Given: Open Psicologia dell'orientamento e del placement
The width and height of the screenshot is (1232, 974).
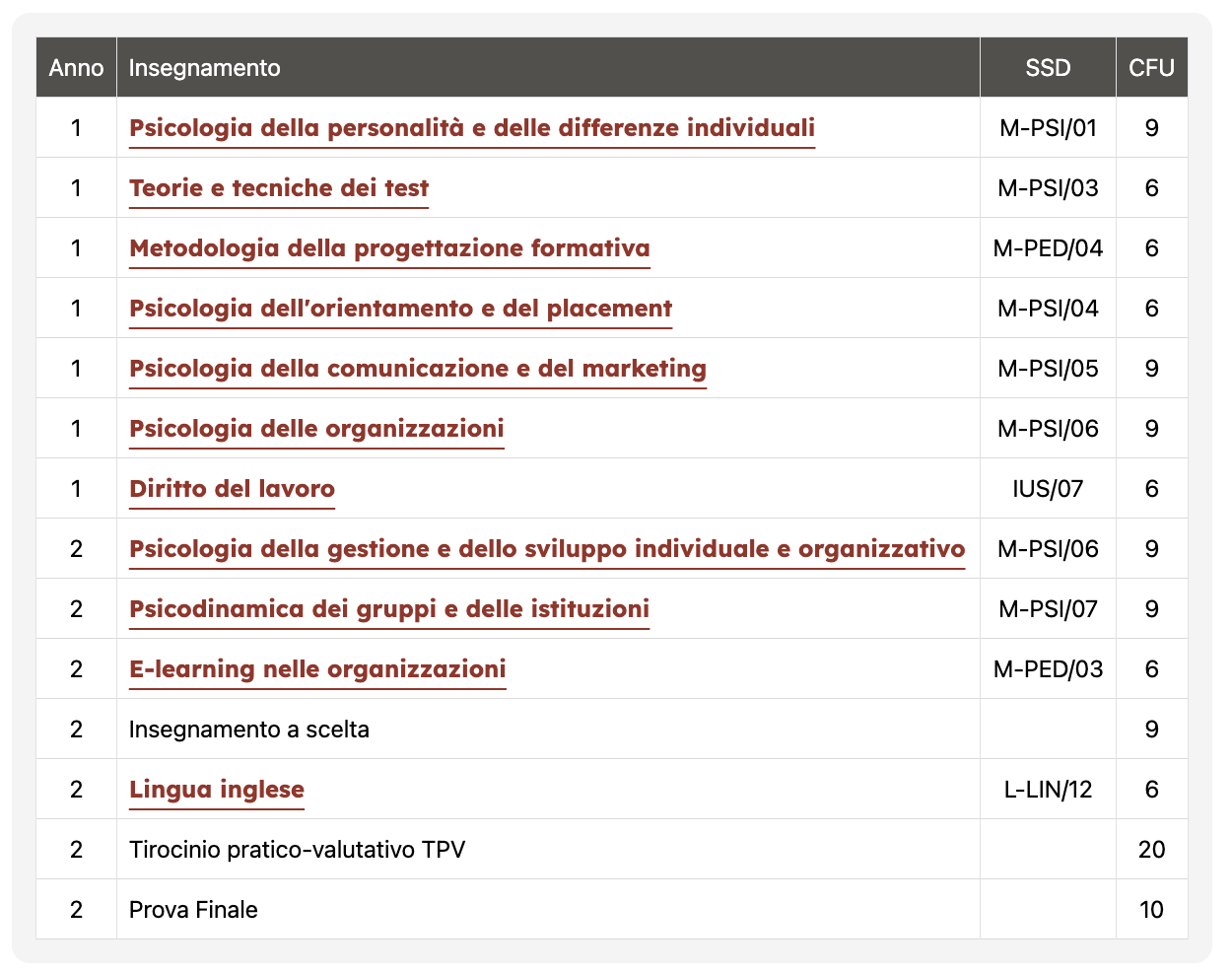Looking at the screenshot, I should pyautogui.click(x=400, y=309).
